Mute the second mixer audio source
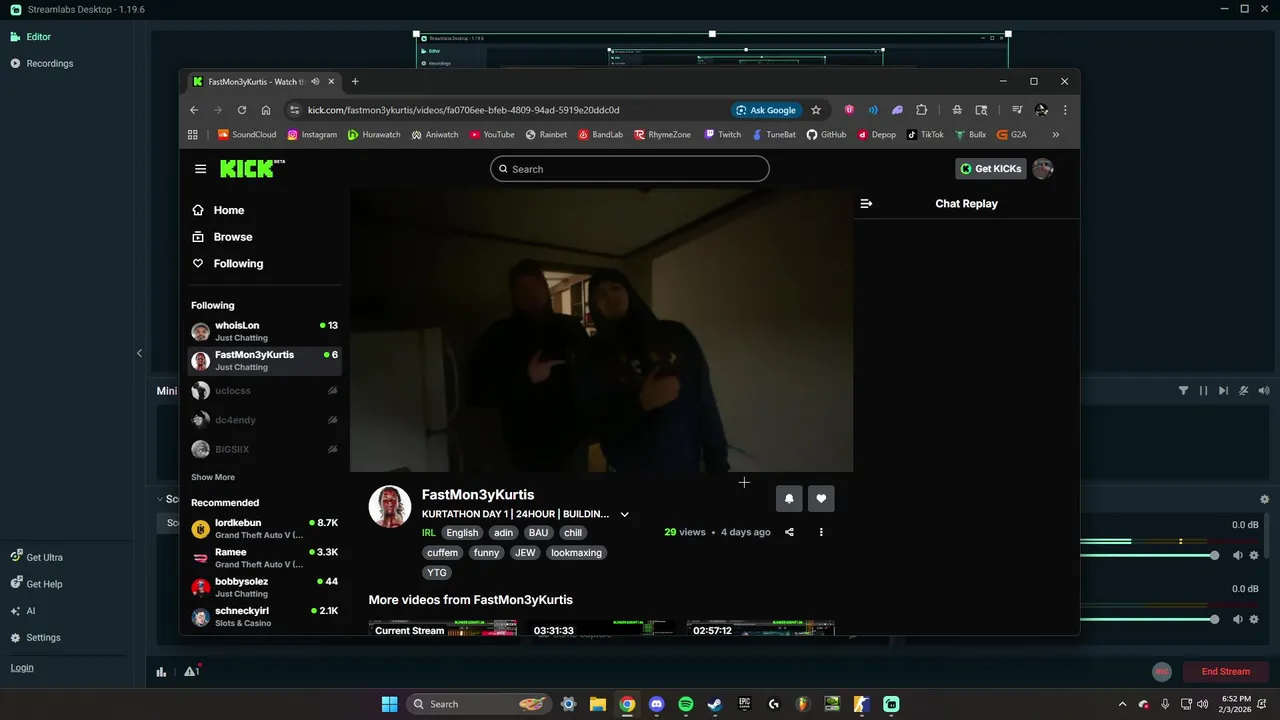Screen dimensions: 1280x720 click(x=1237, y=619)
